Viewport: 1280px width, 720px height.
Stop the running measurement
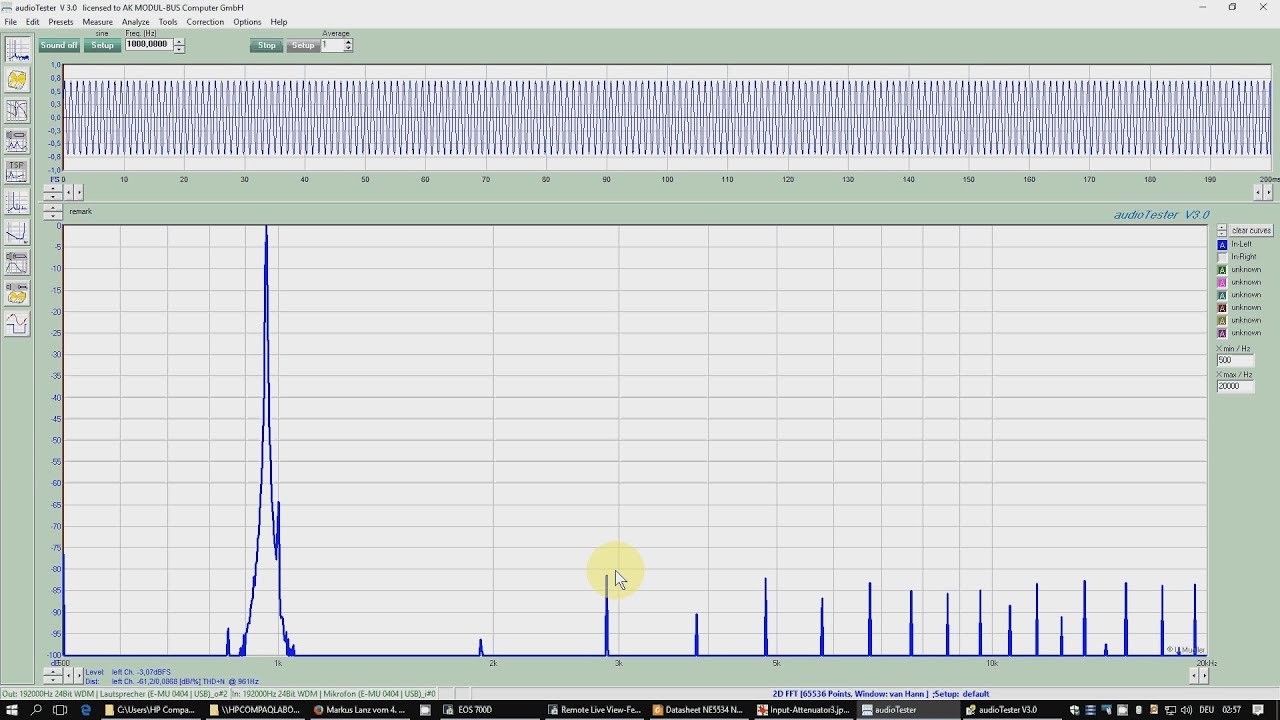(x=267, y=45)
